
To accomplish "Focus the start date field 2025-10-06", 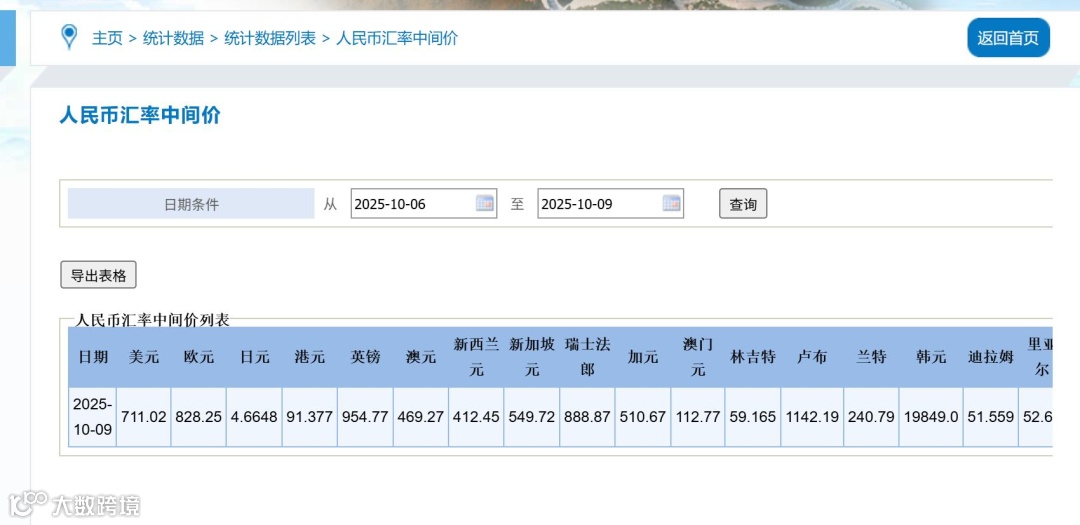I will coord(424,203).
